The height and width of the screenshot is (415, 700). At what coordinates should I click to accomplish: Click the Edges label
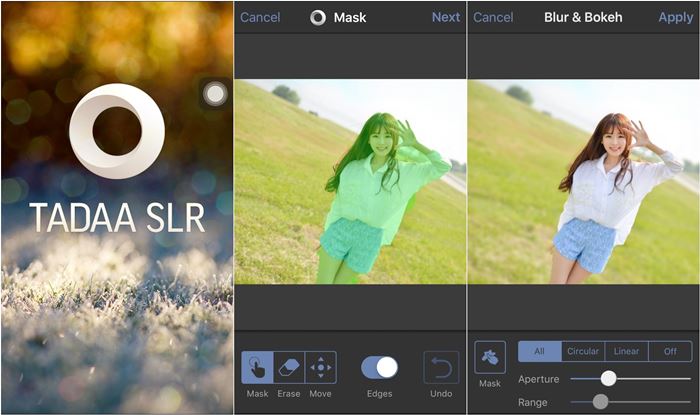click(x=379, y=394)
